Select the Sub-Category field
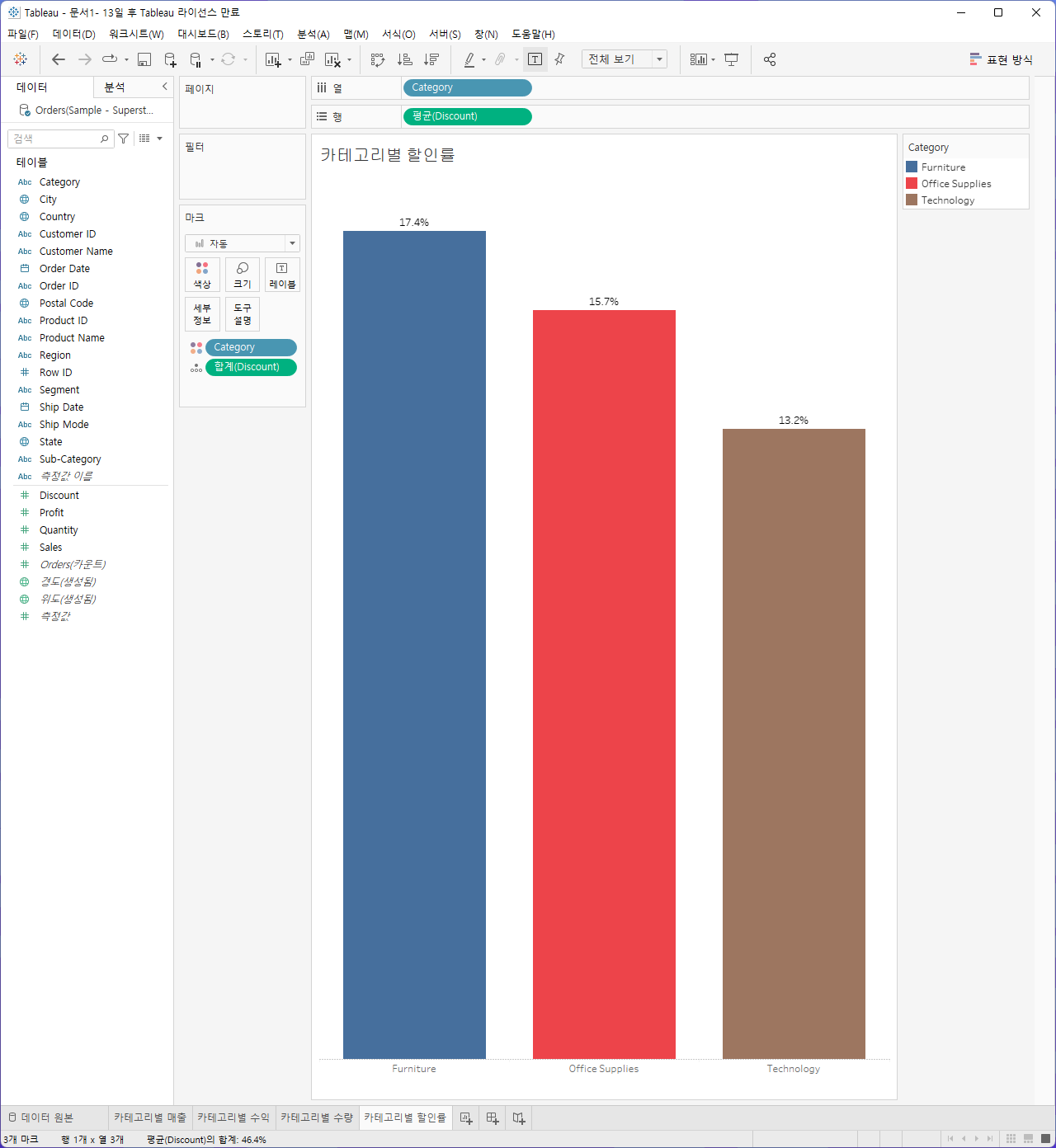Viewport: 1056px width, 1148px height. tap(70, 459)
